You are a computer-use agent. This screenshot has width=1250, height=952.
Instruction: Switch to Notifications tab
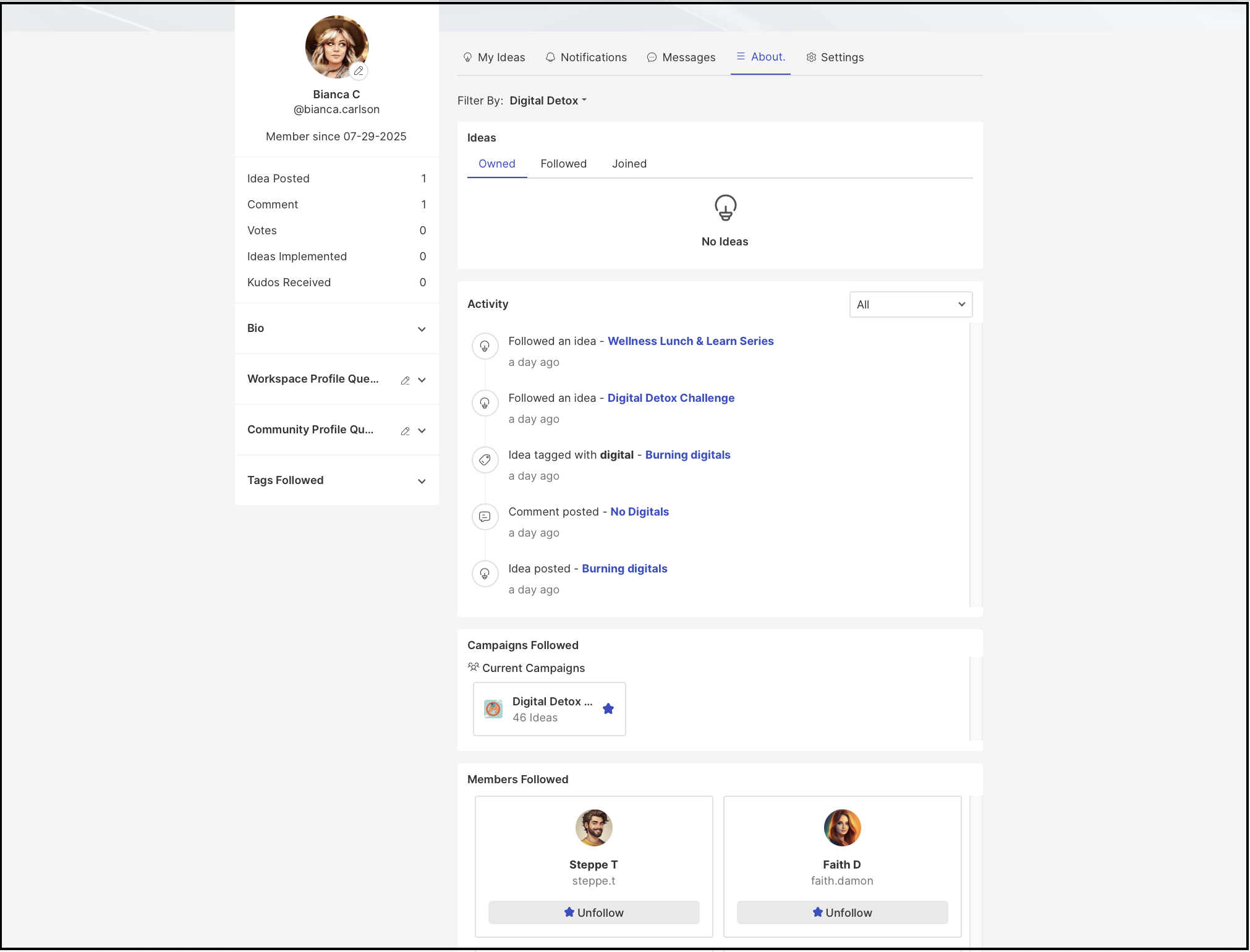pos(586,57)
